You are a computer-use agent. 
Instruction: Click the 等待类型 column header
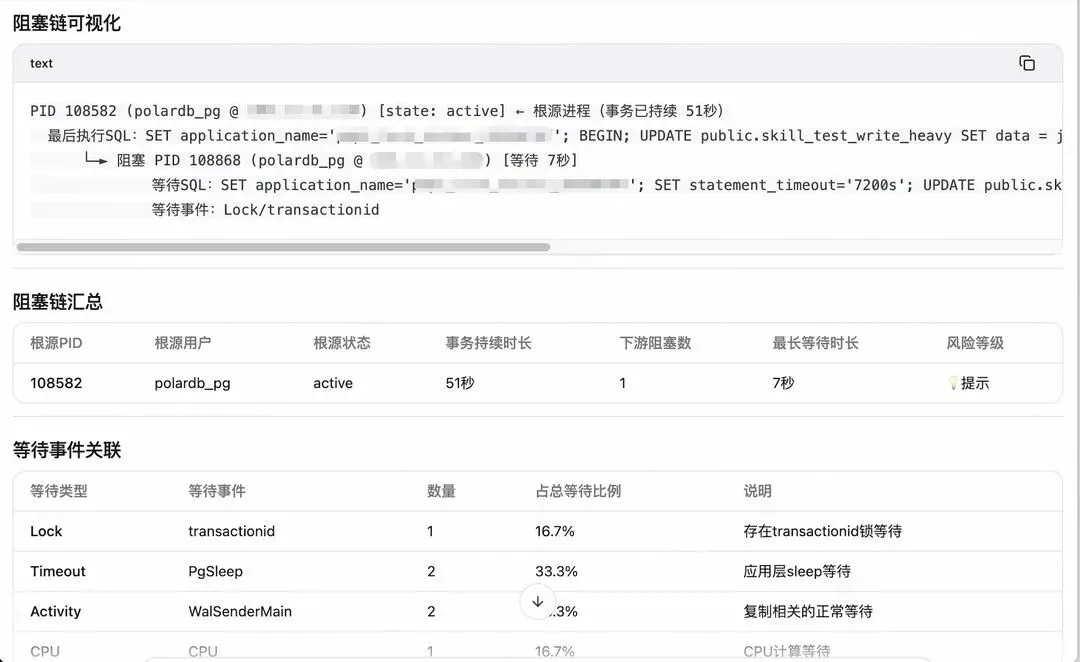(59, 491)
